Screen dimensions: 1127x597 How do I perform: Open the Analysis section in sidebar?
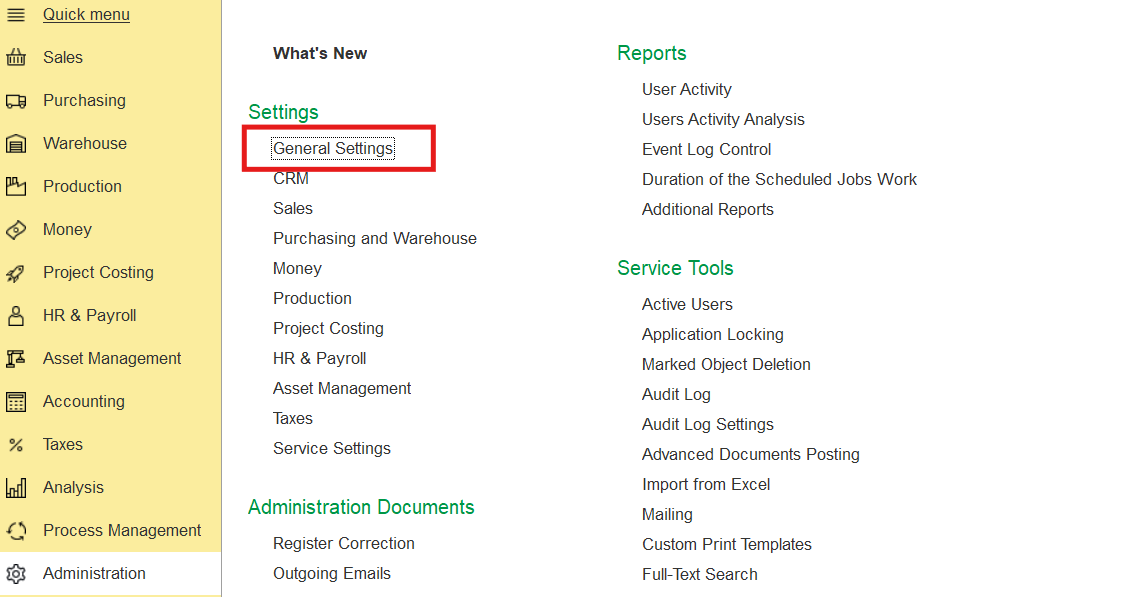tap(73, 488)
